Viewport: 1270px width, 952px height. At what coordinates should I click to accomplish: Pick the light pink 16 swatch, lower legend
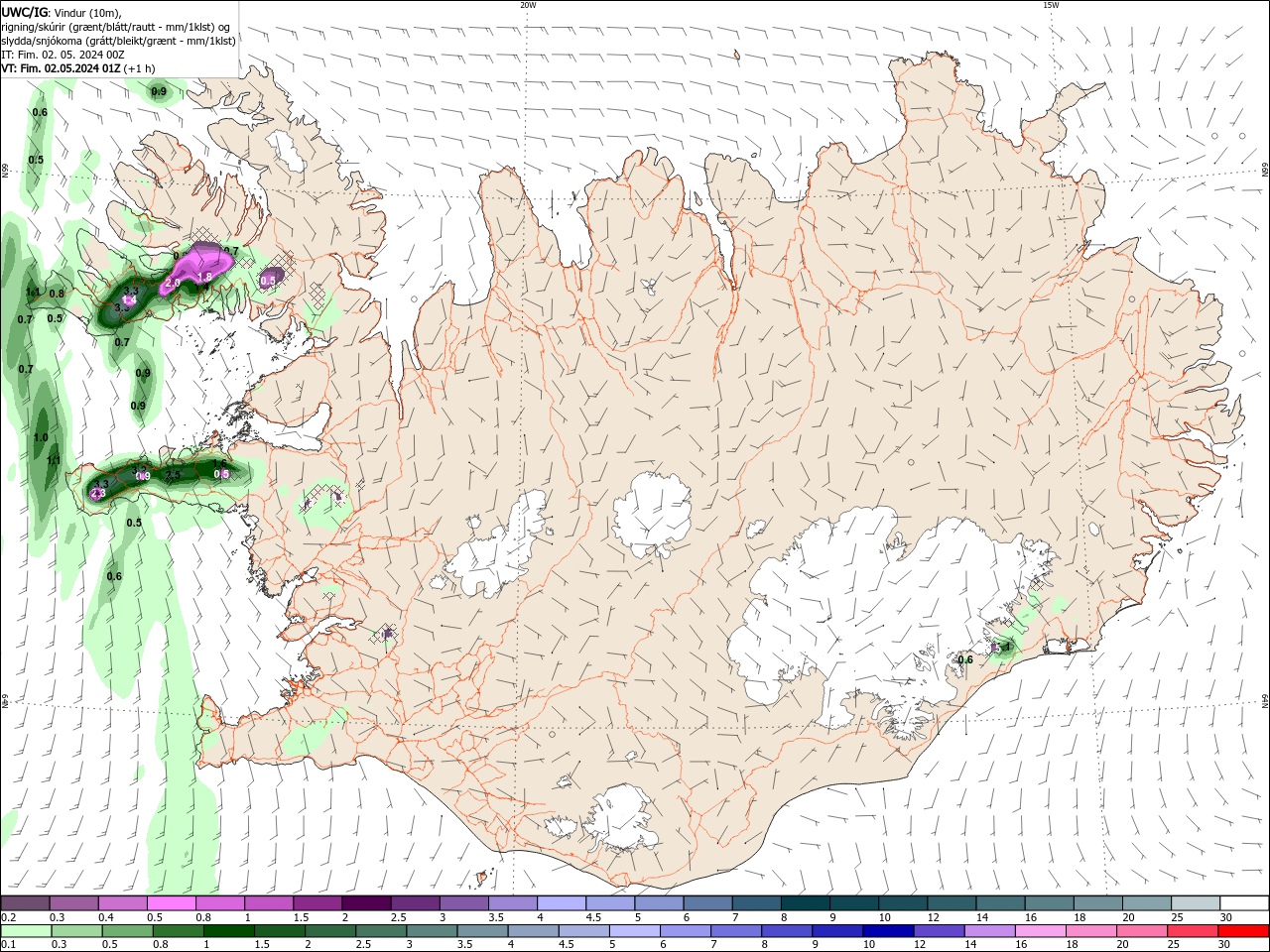tap(1040, 930)
